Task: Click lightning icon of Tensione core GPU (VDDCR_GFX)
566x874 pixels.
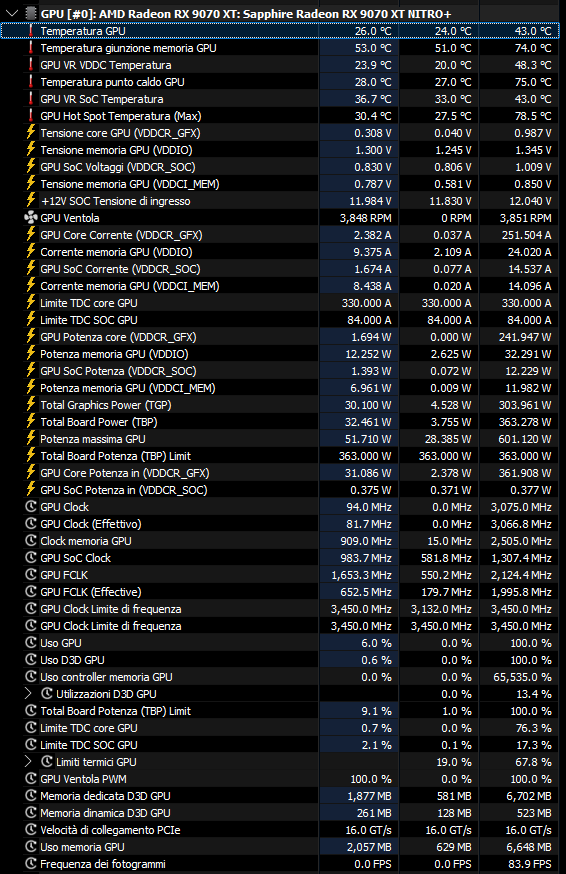Action: [x=31, y=133]
